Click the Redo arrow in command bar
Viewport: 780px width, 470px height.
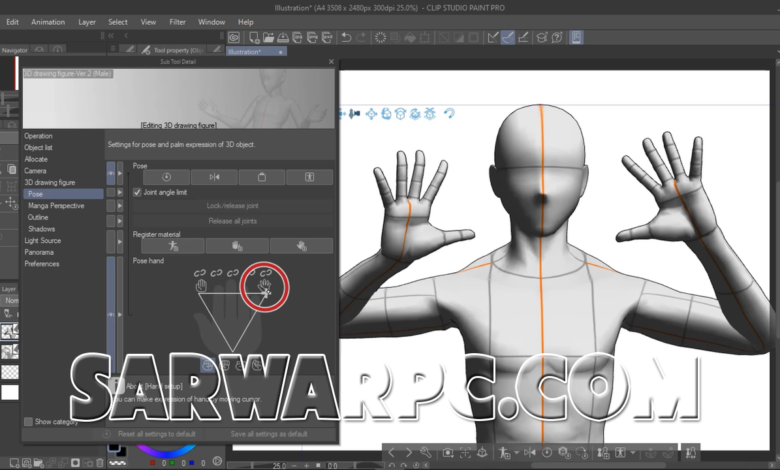(x=361, y=37)
